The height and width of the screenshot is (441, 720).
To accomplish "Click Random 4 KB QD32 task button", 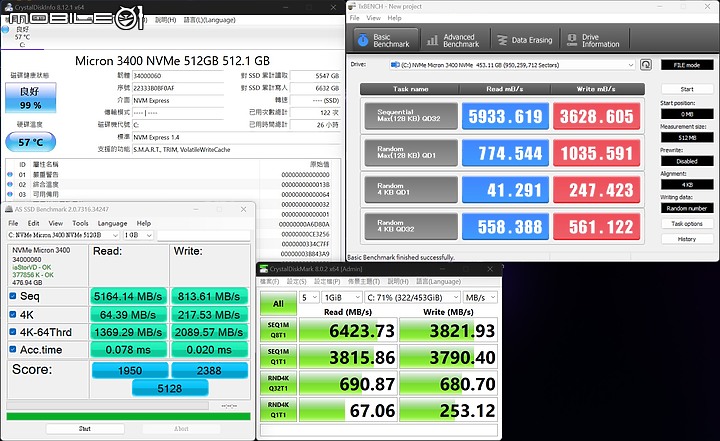I will click(411, 226).
